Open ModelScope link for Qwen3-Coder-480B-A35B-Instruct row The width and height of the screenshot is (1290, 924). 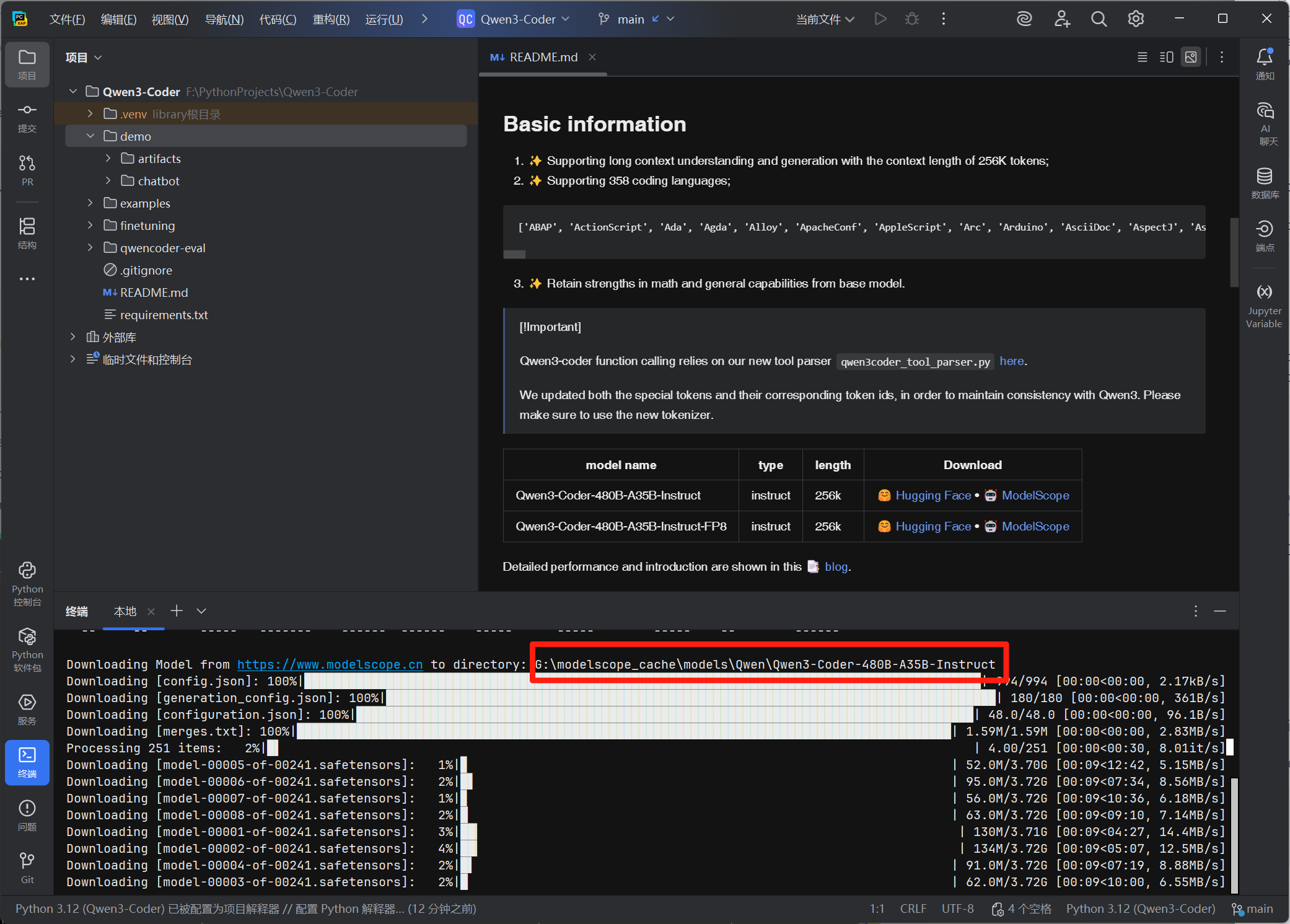click(x=1035, y=495)
